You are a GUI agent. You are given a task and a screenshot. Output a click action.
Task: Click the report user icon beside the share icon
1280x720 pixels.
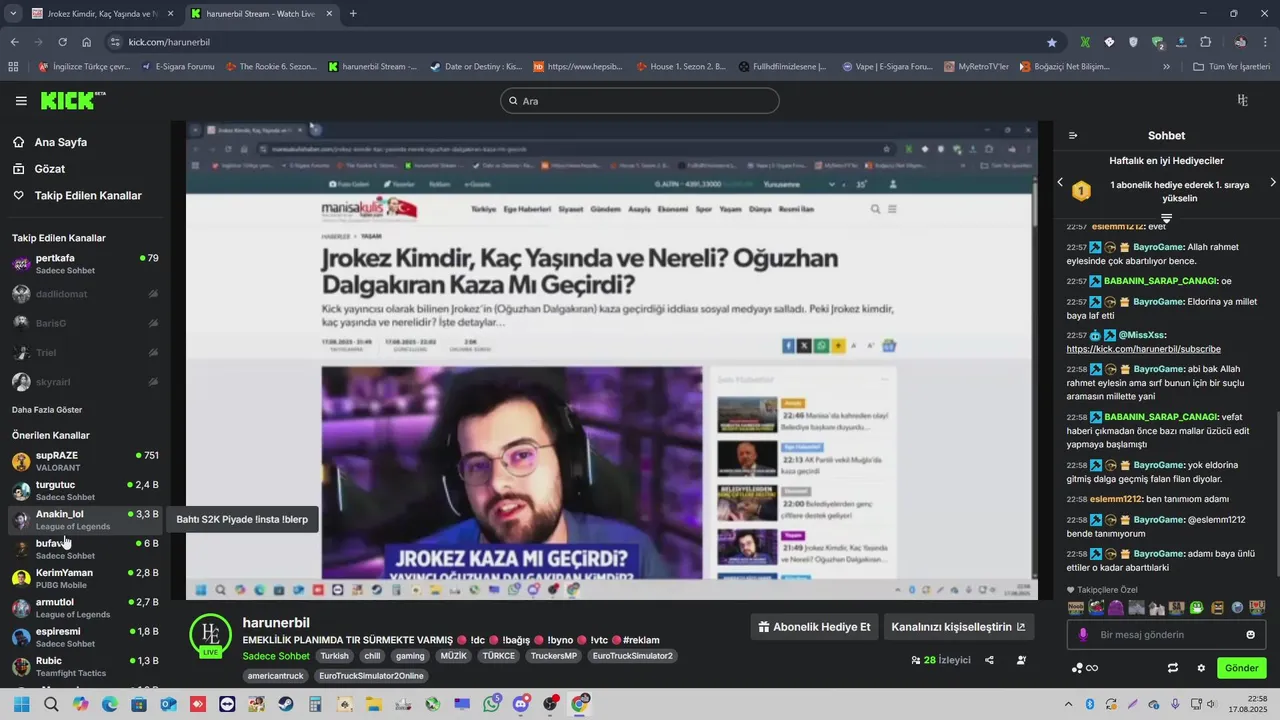coord(1021,660)
